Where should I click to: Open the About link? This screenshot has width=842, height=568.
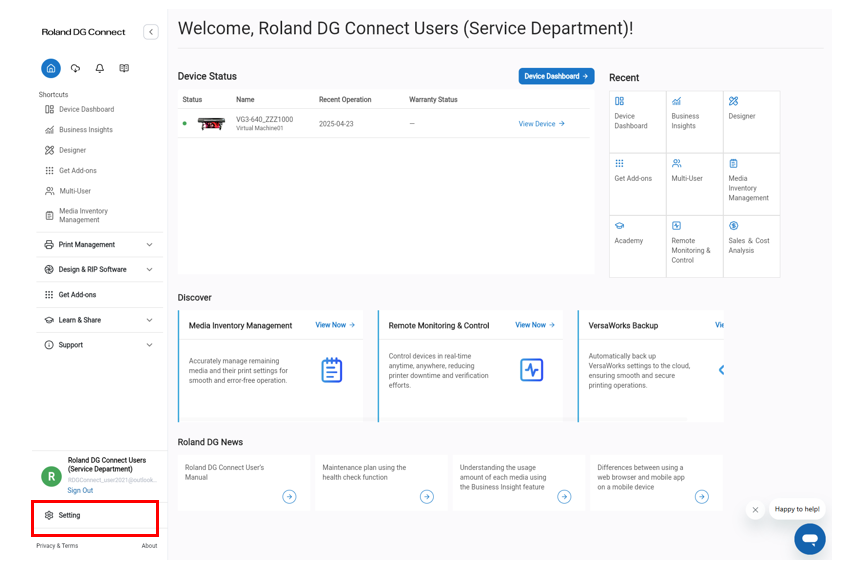coord(149,546)
